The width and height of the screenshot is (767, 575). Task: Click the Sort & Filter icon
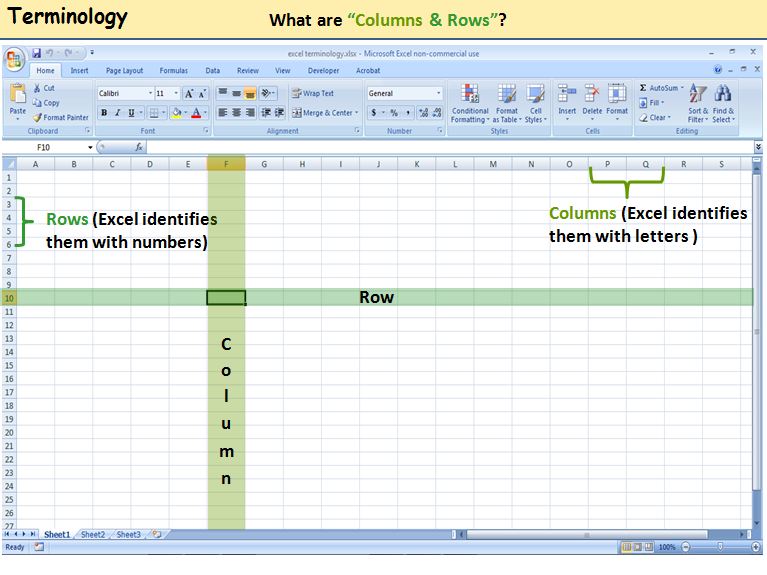(697, 95)
